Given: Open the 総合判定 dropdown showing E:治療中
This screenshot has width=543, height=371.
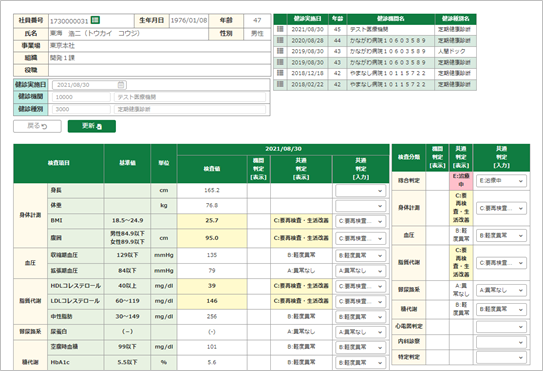Looking at the screenshot, I should (501, 181).
